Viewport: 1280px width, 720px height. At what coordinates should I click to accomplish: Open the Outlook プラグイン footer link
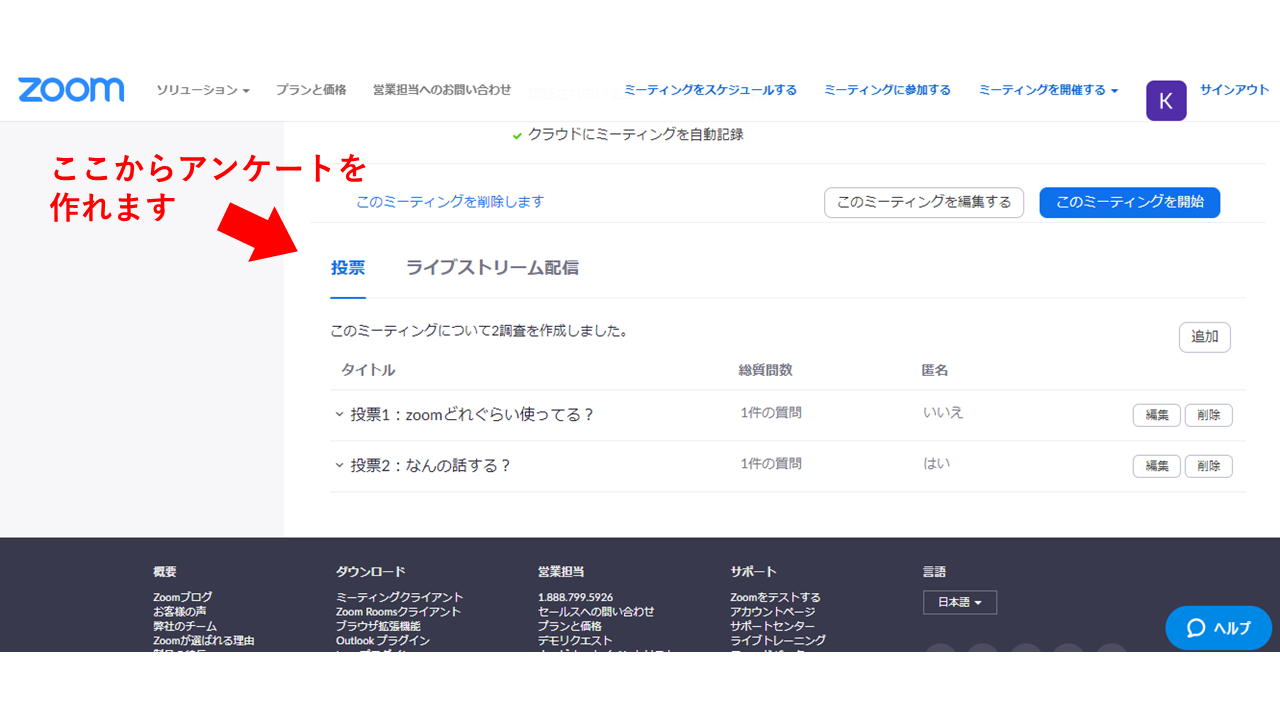[383, 640]
